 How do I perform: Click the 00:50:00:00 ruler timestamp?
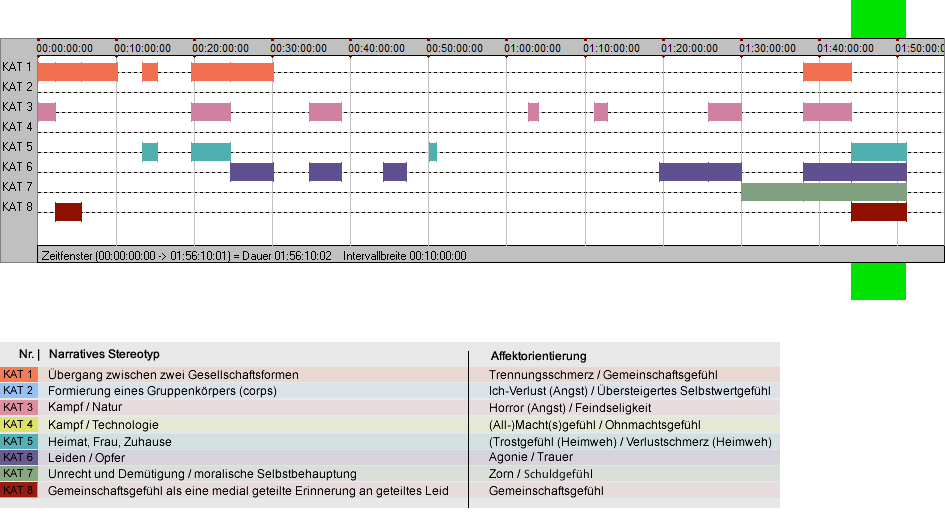click(454, 48)
